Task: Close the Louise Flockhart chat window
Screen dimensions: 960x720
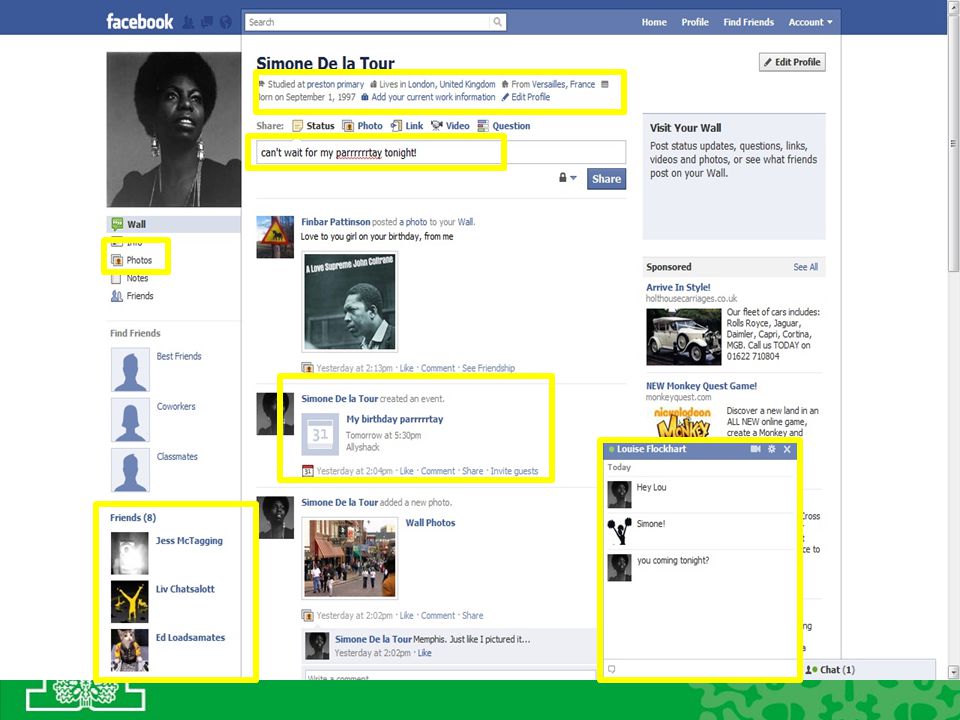Action: [787, 449]
